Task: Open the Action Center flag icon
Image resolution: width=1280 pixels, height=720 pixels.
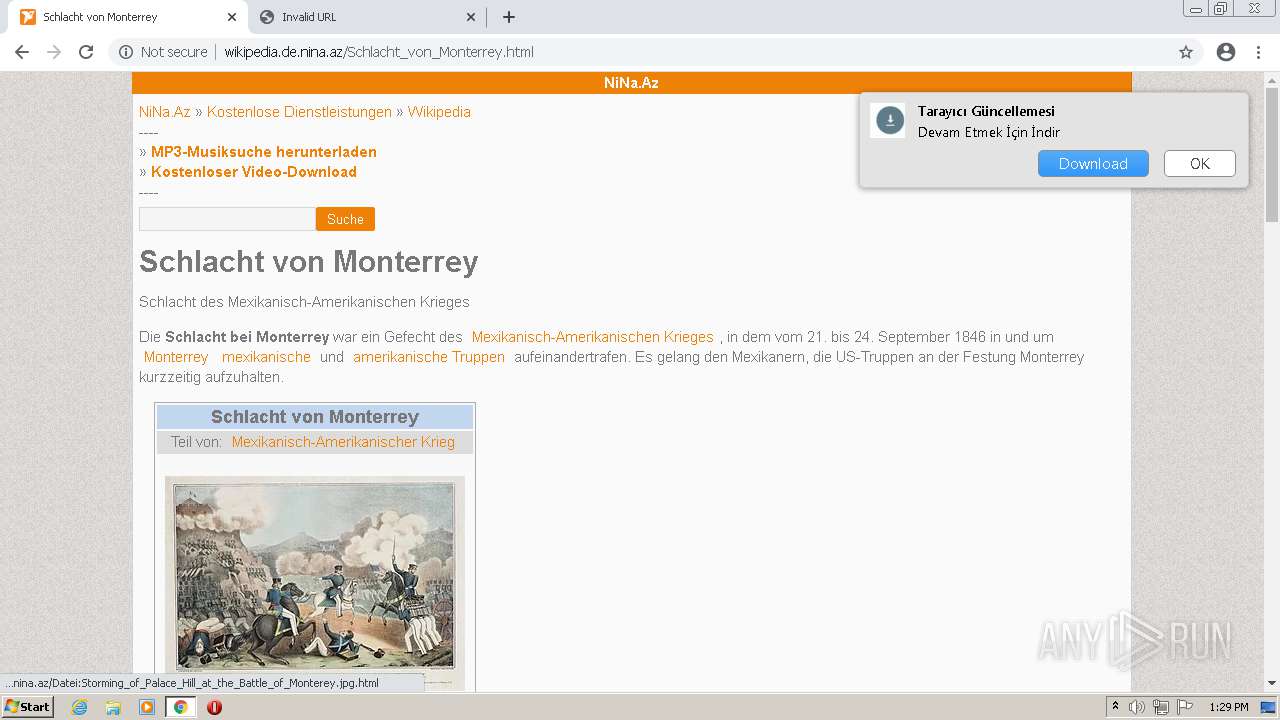Action: tap(1185, 707)
